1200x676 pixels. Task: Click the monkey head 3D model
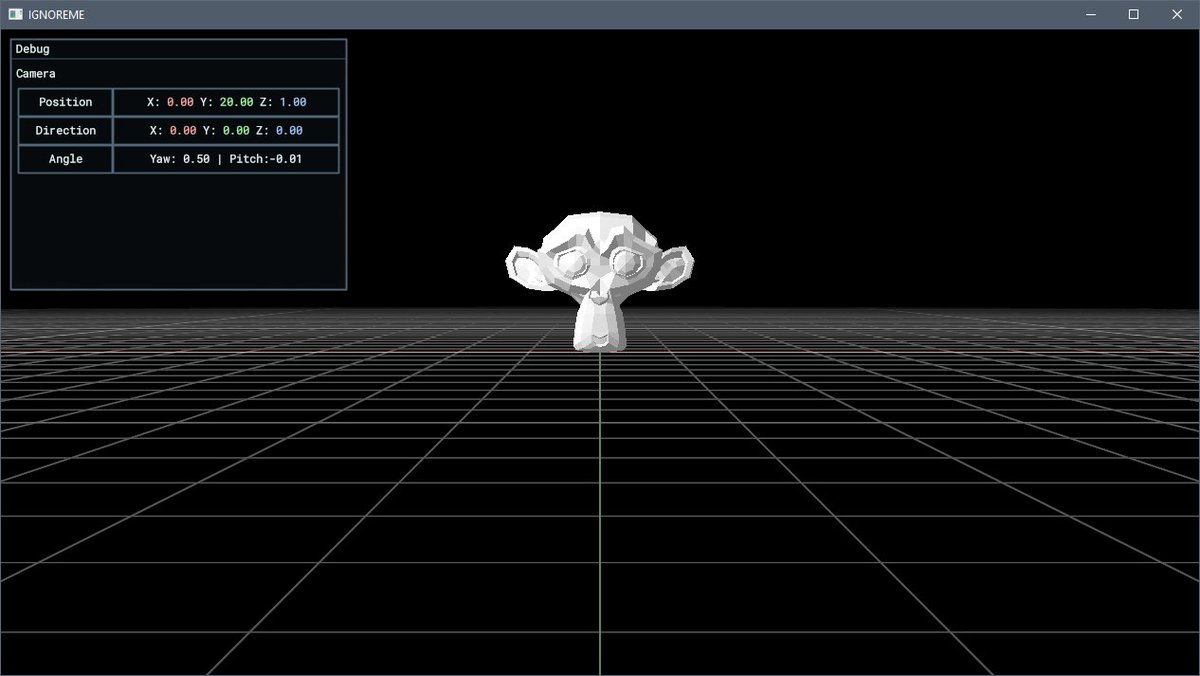(599, 280)
